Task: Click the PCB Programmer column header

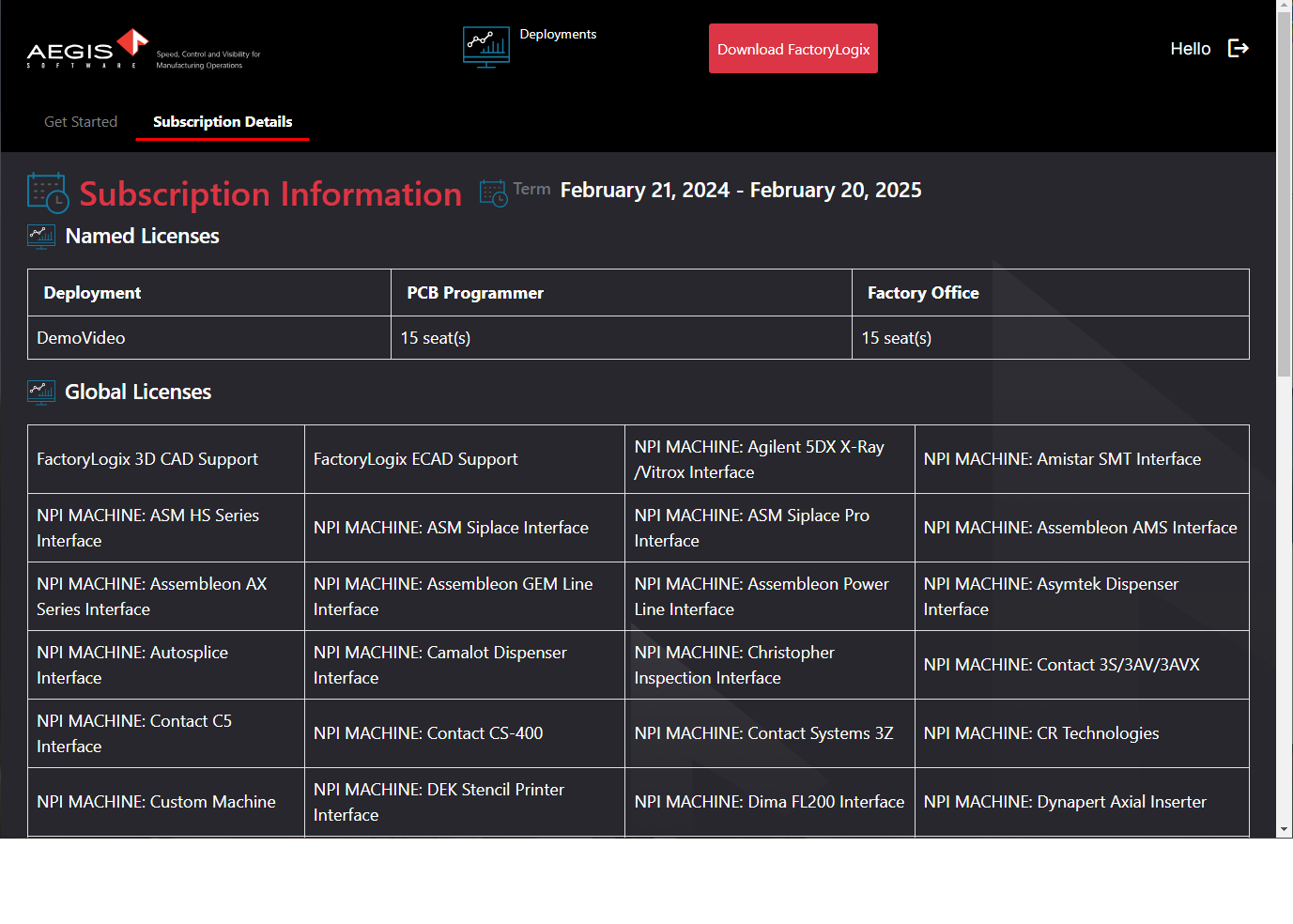Action: [x=473, y=292]
